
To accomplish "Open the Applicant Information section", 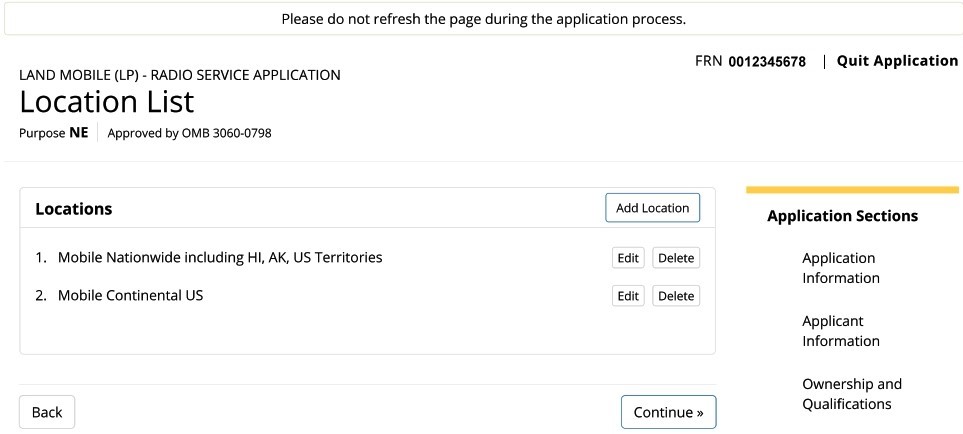I will pyautogui.click(x=841, y=331).
